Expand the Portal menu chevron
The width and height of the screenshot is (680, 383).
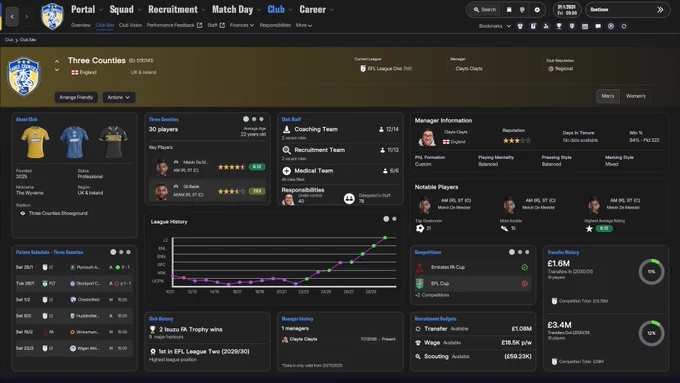(x=101, y=10)
